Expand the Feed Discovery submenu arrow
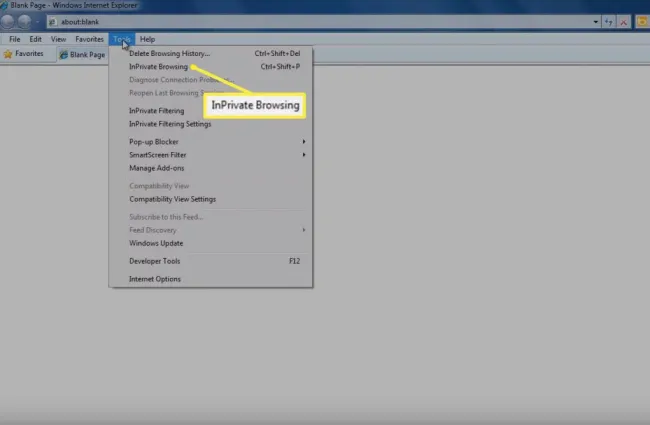The width and height of the screenshot is (650, 425). pyautogui.click(x=304, y=230)
